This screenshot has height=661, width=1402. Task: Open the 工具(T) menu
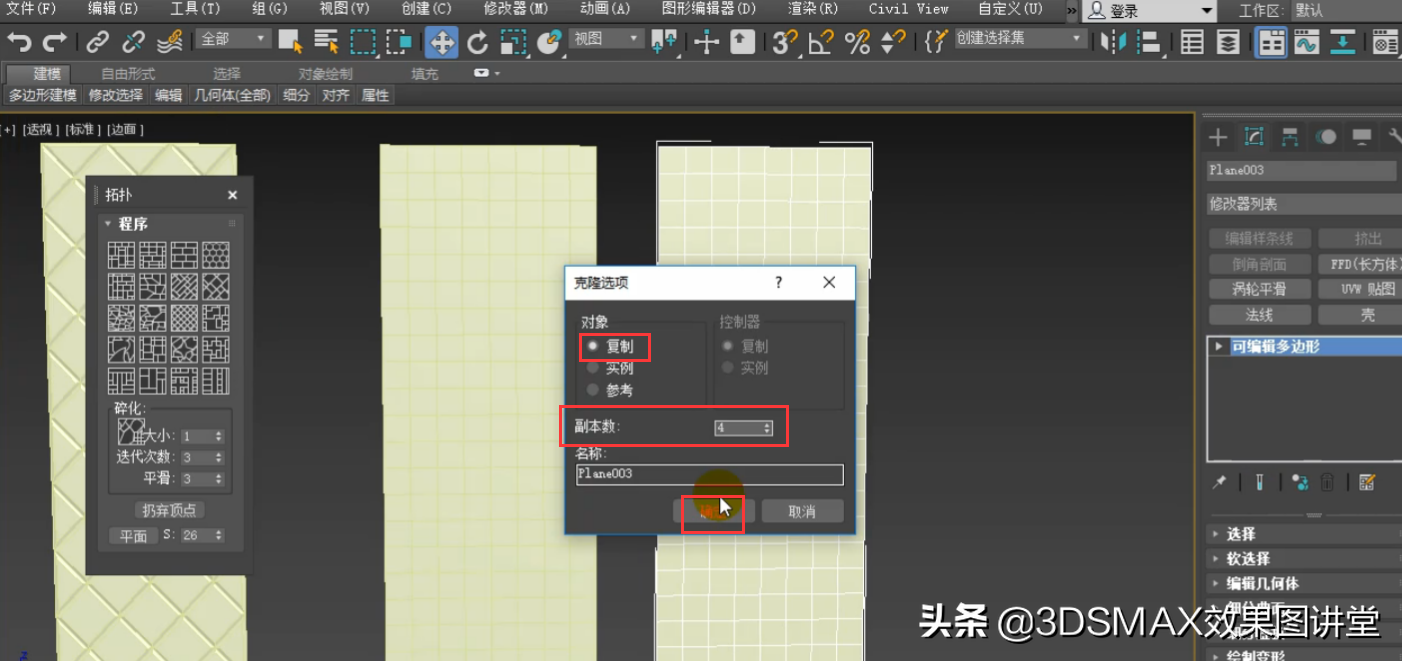coord(195,9)
